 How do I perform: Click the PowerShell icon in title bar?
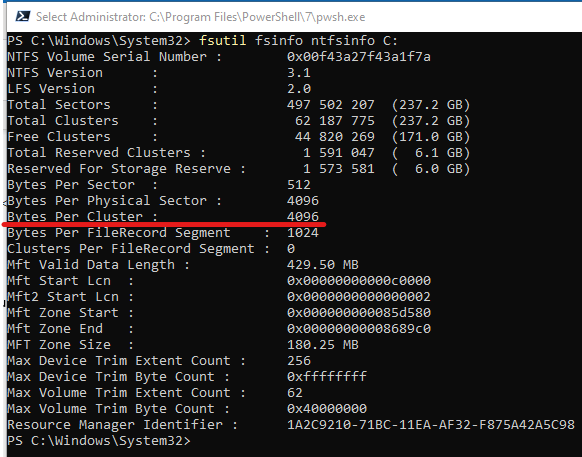point(23,17)
